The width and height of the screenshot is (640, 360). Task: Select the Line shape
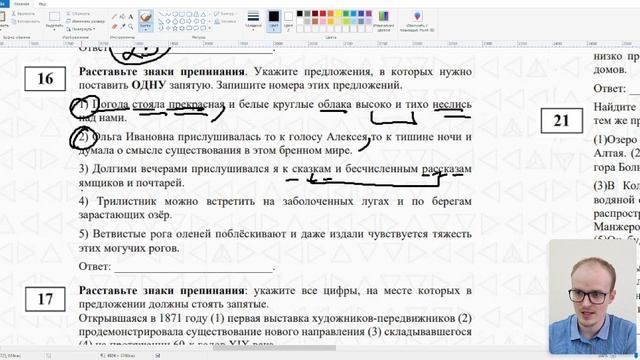click(162, 14)
